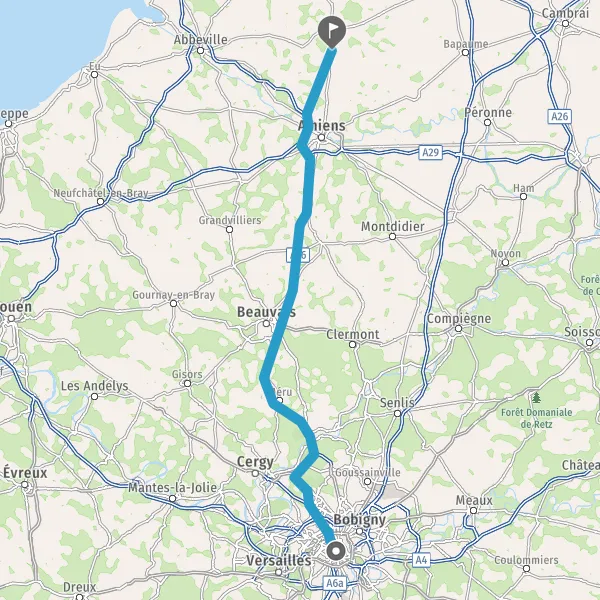Click the Meaux town marker
This screenshot has width=600, height=600.
[x=473, y=510]
